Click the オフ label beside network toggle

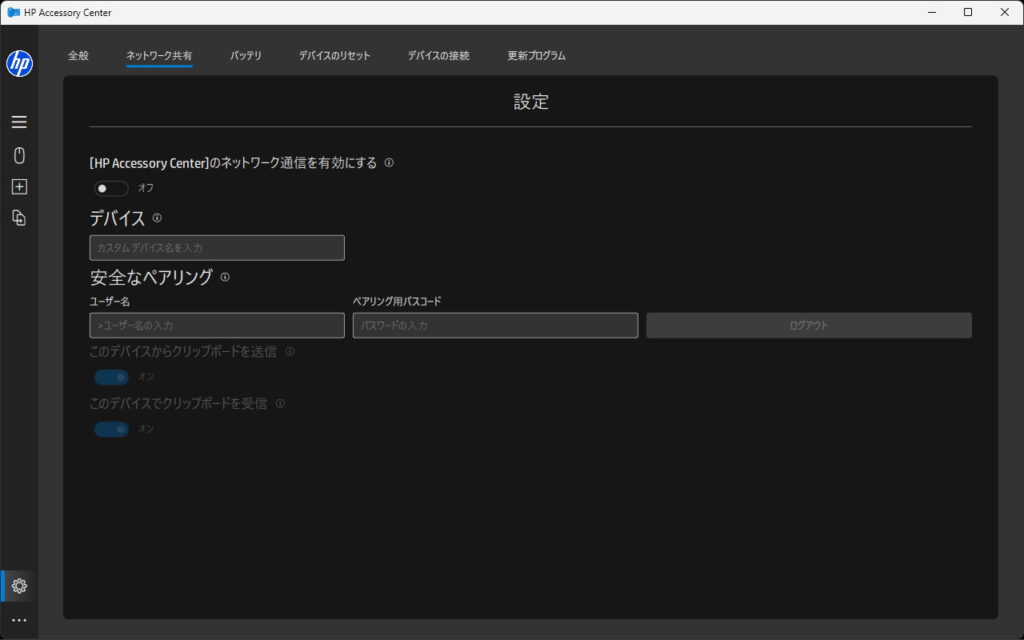point(146,188)
